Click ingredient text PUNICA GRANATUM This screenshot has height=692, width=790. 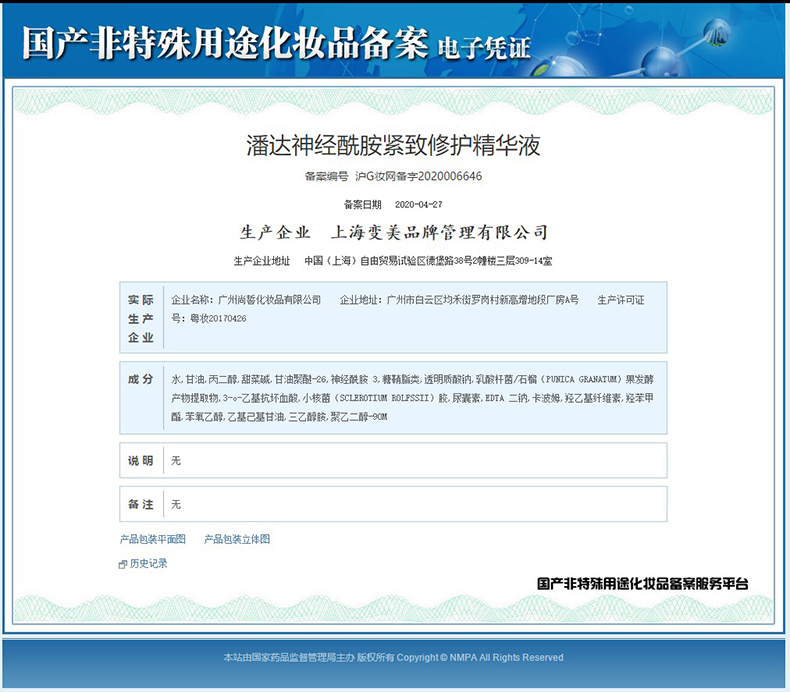click(x=581, y=380)
